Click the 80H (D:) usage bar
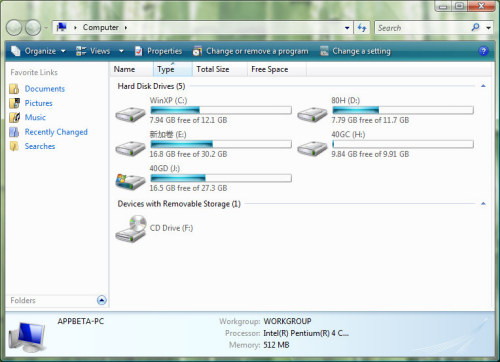Viewport: 500px width, 362px height. 403,110
